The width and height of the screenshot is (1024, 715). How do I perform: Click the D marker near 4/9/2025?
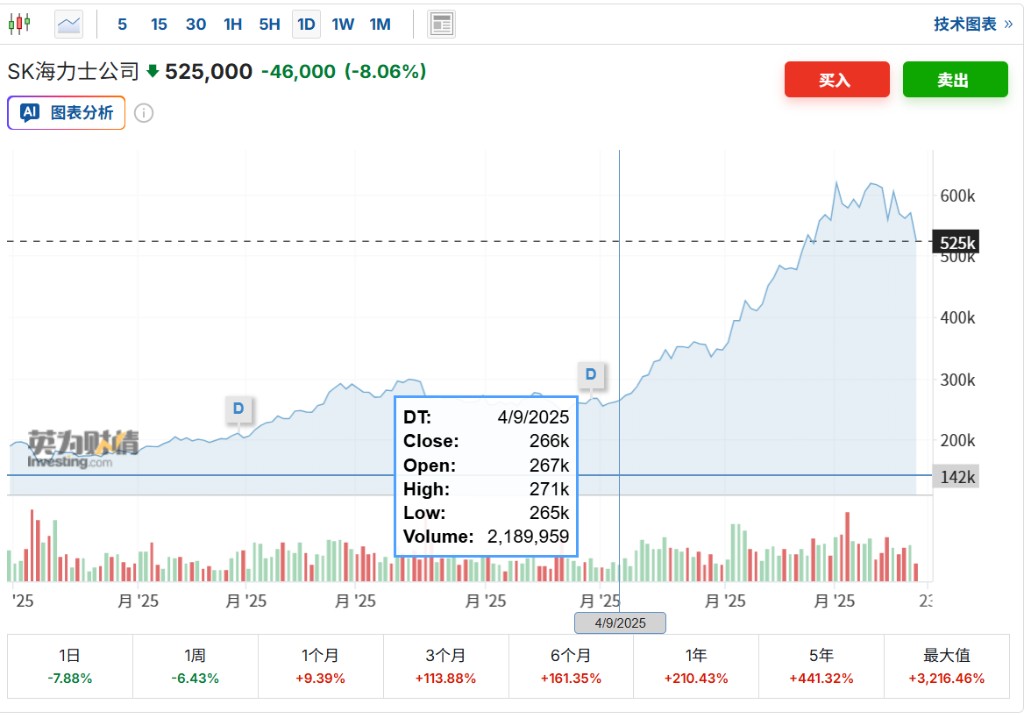pyautogui.click(x=591, y=375)
